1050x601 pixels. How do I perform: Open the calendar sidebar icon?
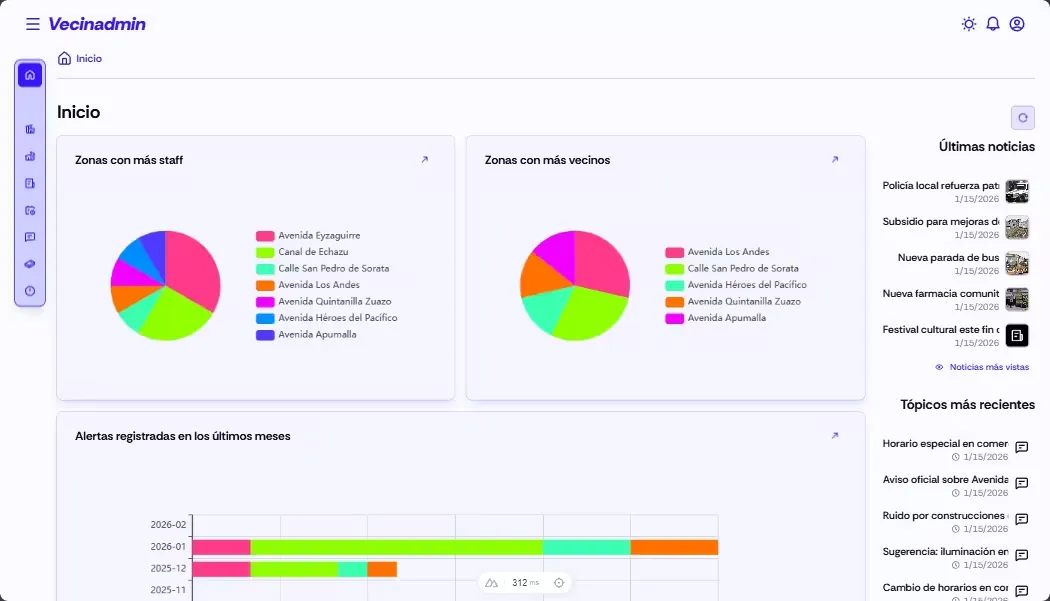pyautogui.click(x=30, y=210)
